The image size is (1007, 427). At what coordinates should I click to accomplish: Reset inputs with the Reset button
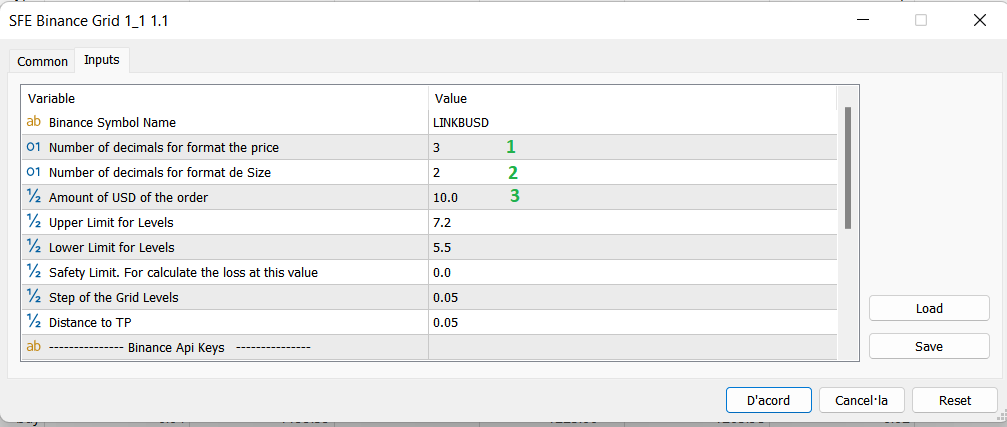click(x=954, y=400)
